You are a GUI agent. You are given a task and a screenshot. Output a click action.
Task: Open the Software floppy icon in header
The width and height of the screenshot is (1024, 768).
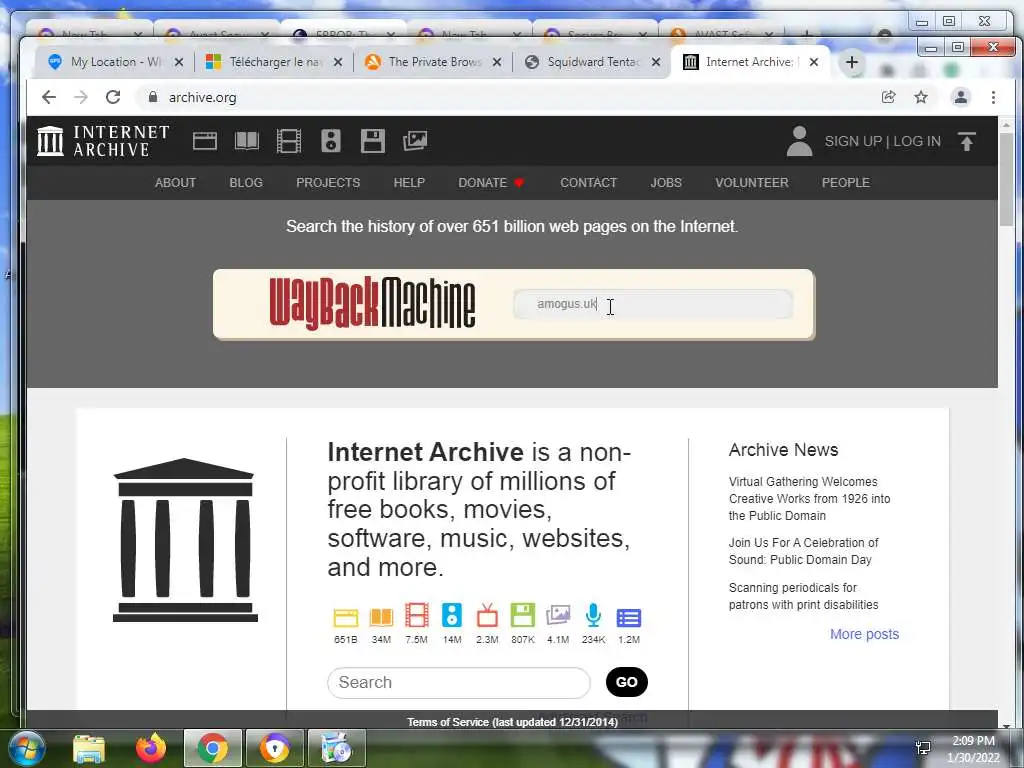pyautogui.click(x=373, y=141)
